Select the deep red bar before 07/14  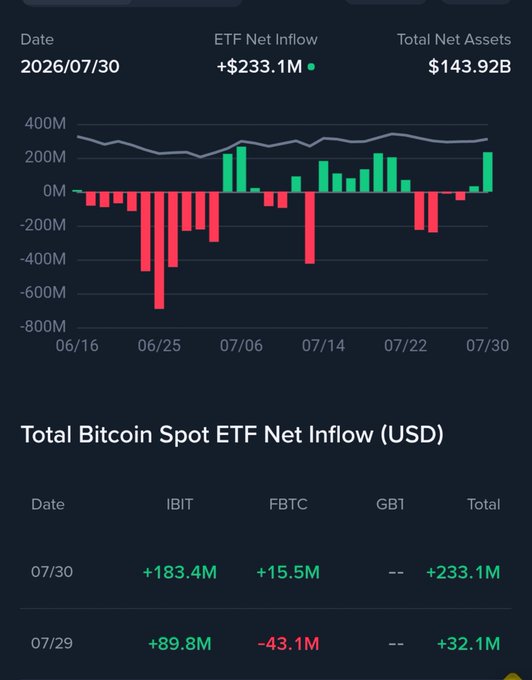point(310,228)
